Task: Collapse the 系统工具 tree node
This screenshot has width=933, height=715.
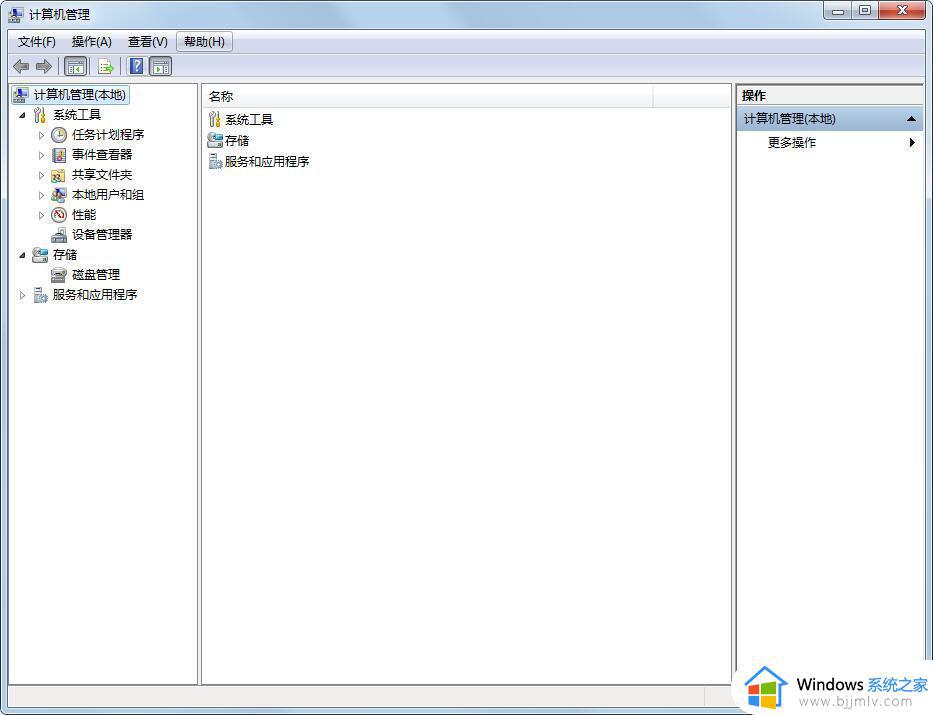Action: 22,115
